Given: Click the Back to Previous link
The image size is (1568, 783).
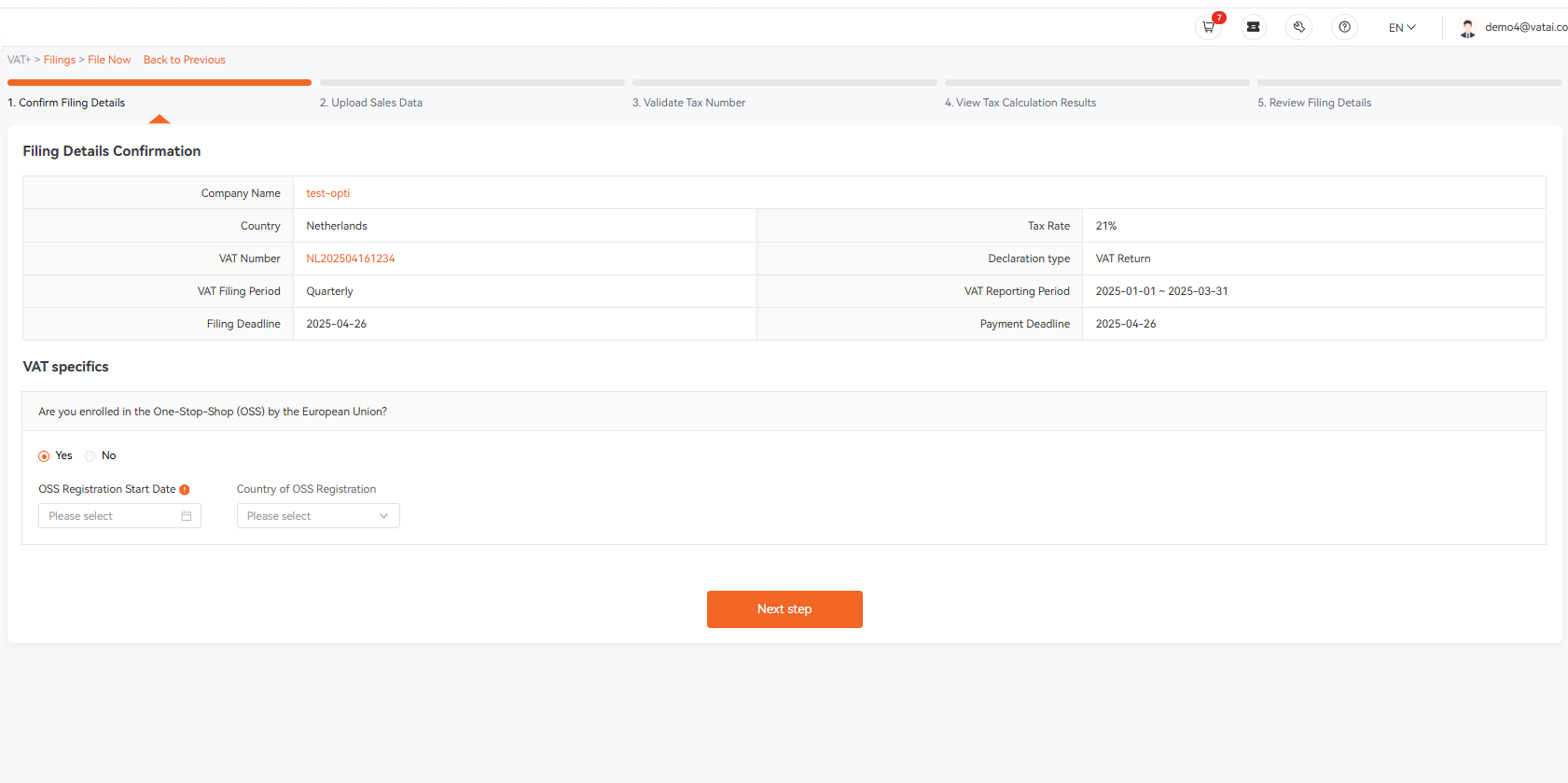Looking at the screenshot, I should coord(185,60).
